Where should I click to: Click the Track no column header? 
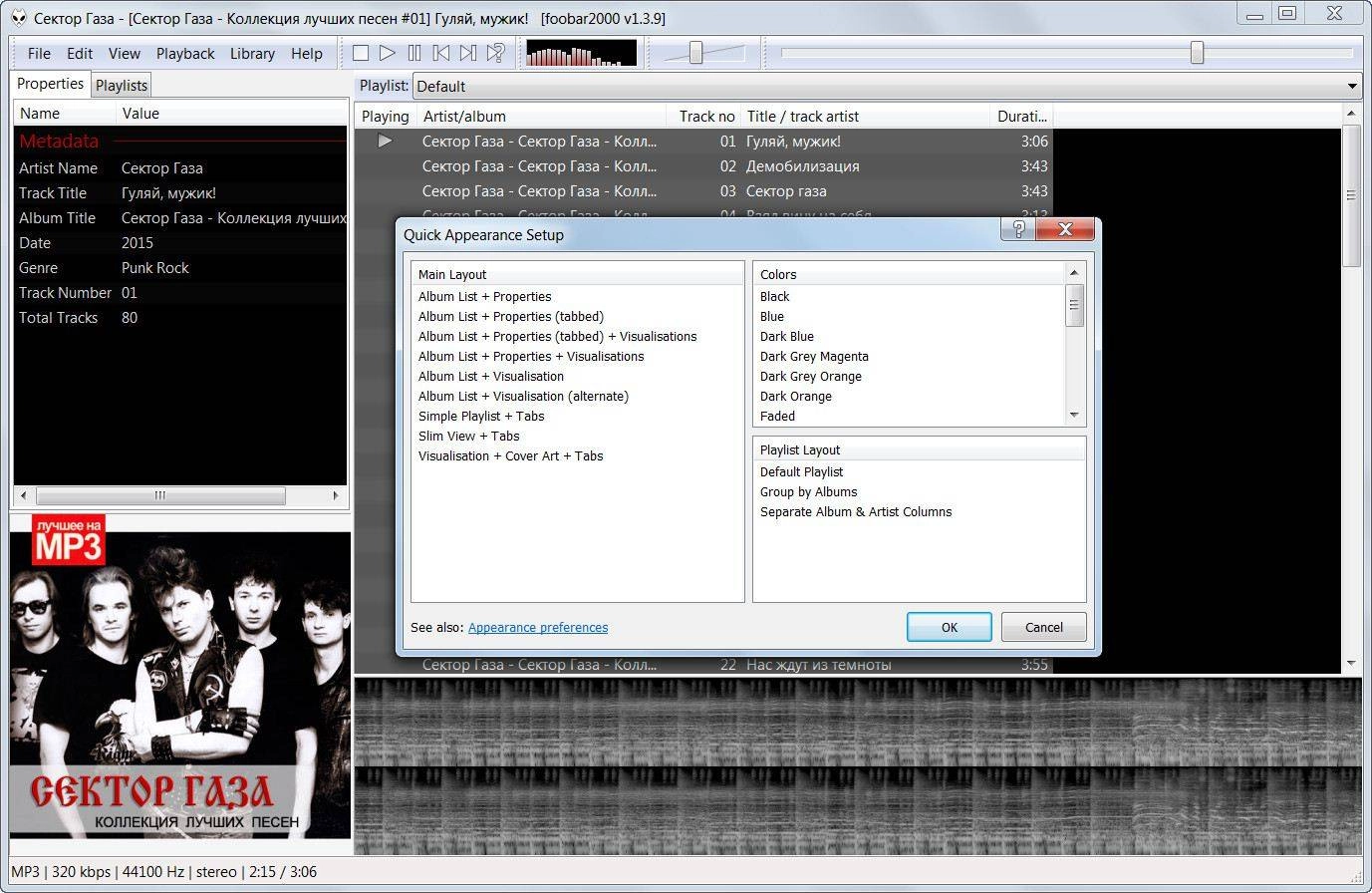pos(705,116)
